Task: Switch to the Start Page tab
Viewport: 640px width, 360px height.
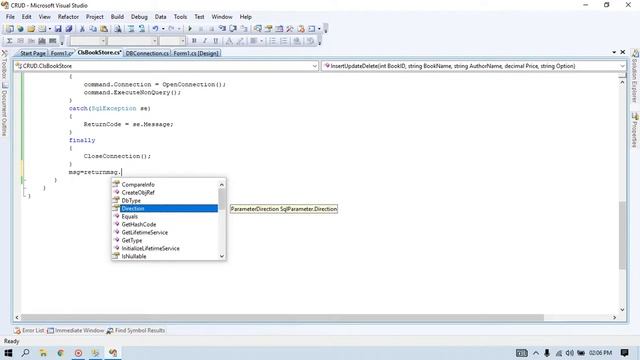Action: 32,53
